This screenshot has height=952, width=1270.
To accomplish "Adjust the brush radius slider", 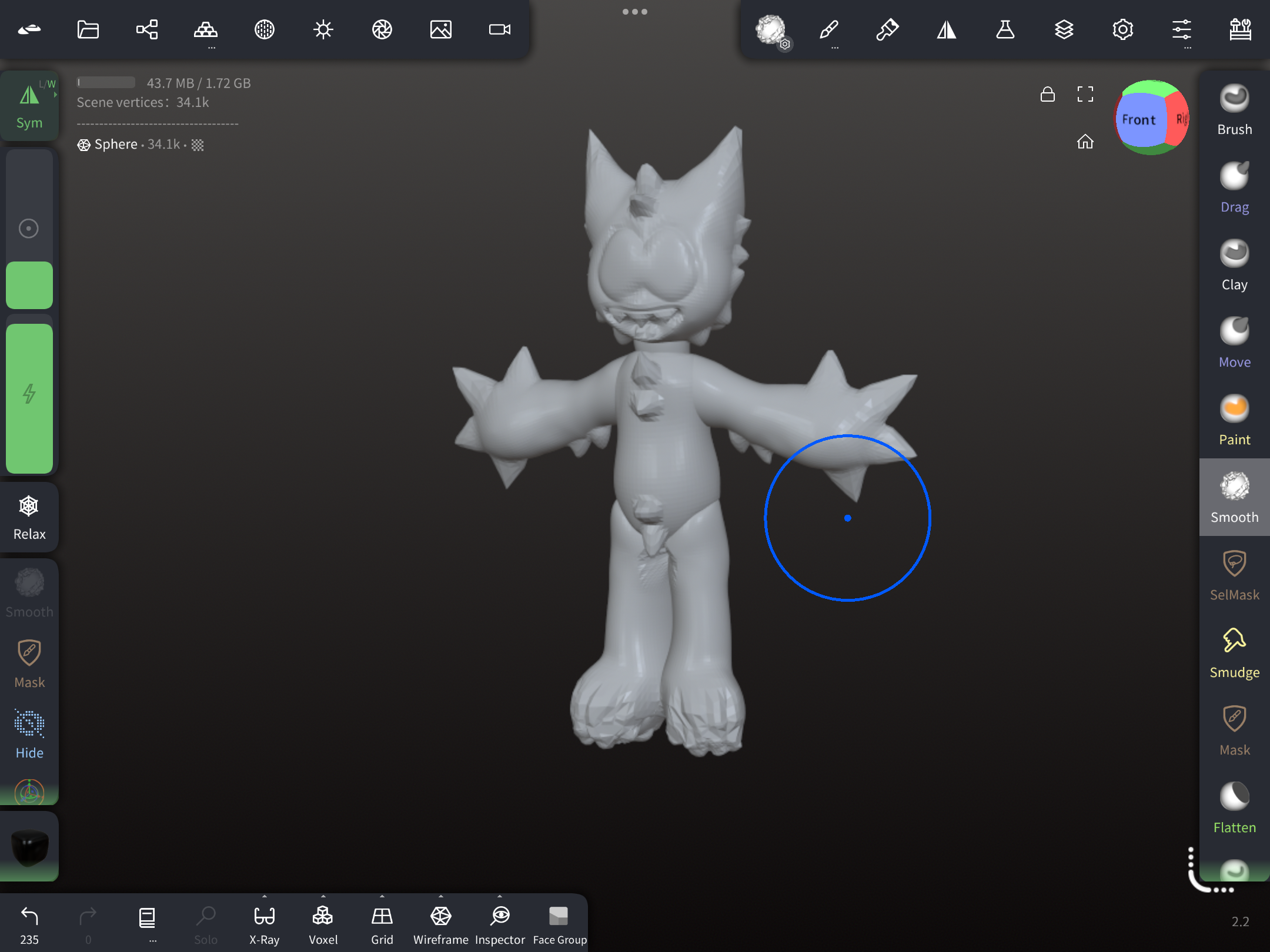I will pyautogui.click(x=29, y=229).
